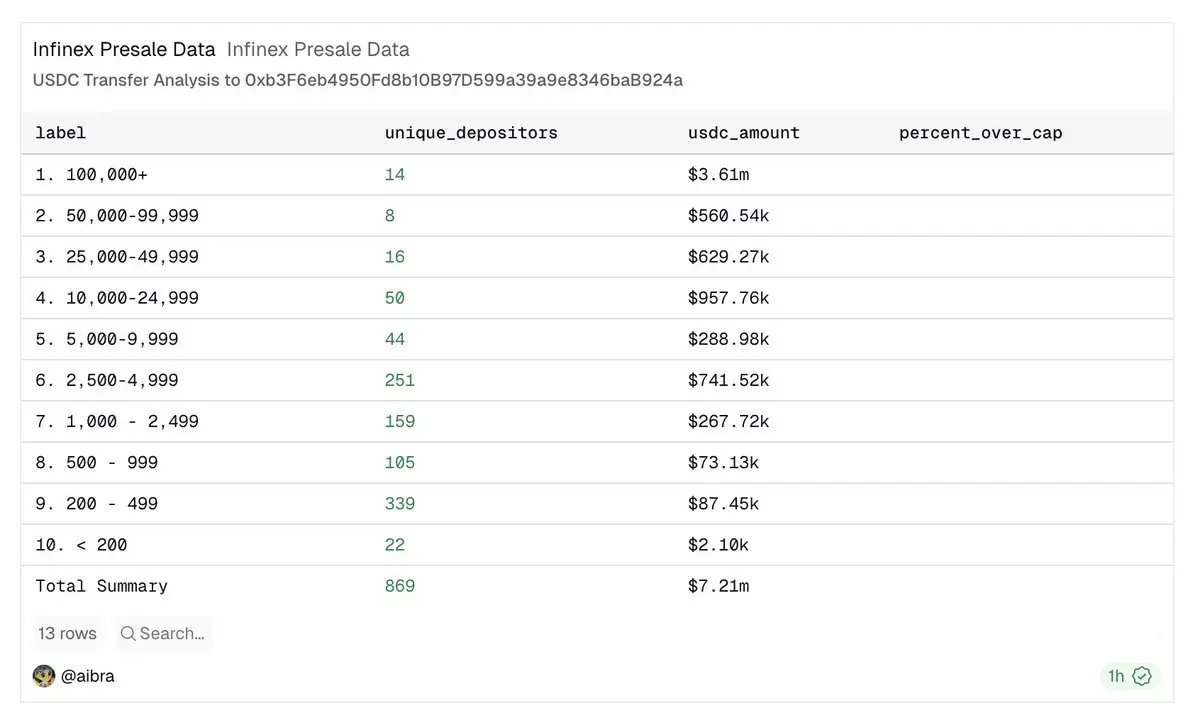Viewport: 1200px width, 725px height.
Task: Select the Total Summary row label
Action: 101,586
